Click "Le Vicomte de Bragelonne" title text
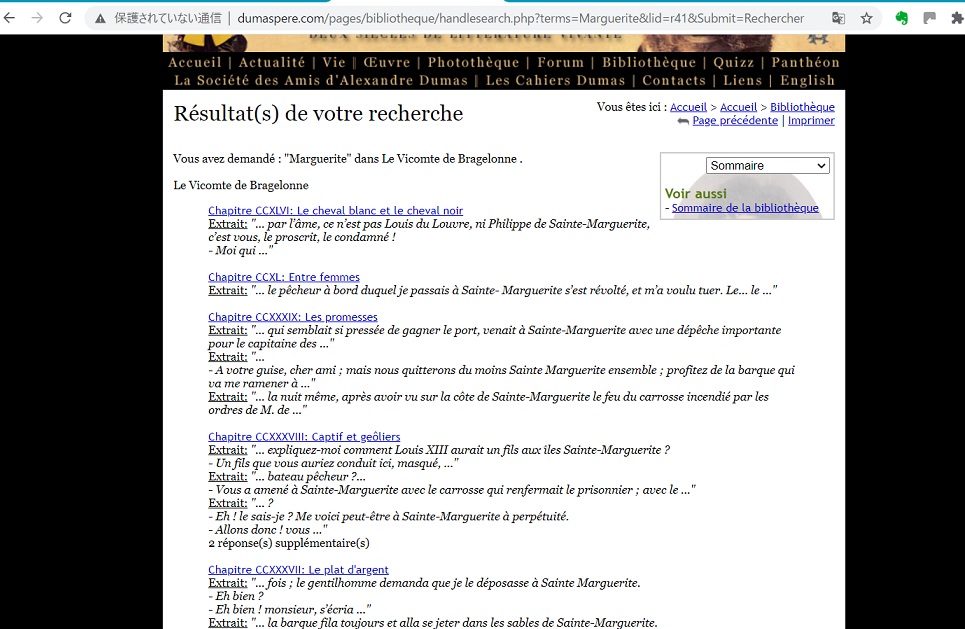The width and height of the screenshot is (965, 629). coord(241,185)
